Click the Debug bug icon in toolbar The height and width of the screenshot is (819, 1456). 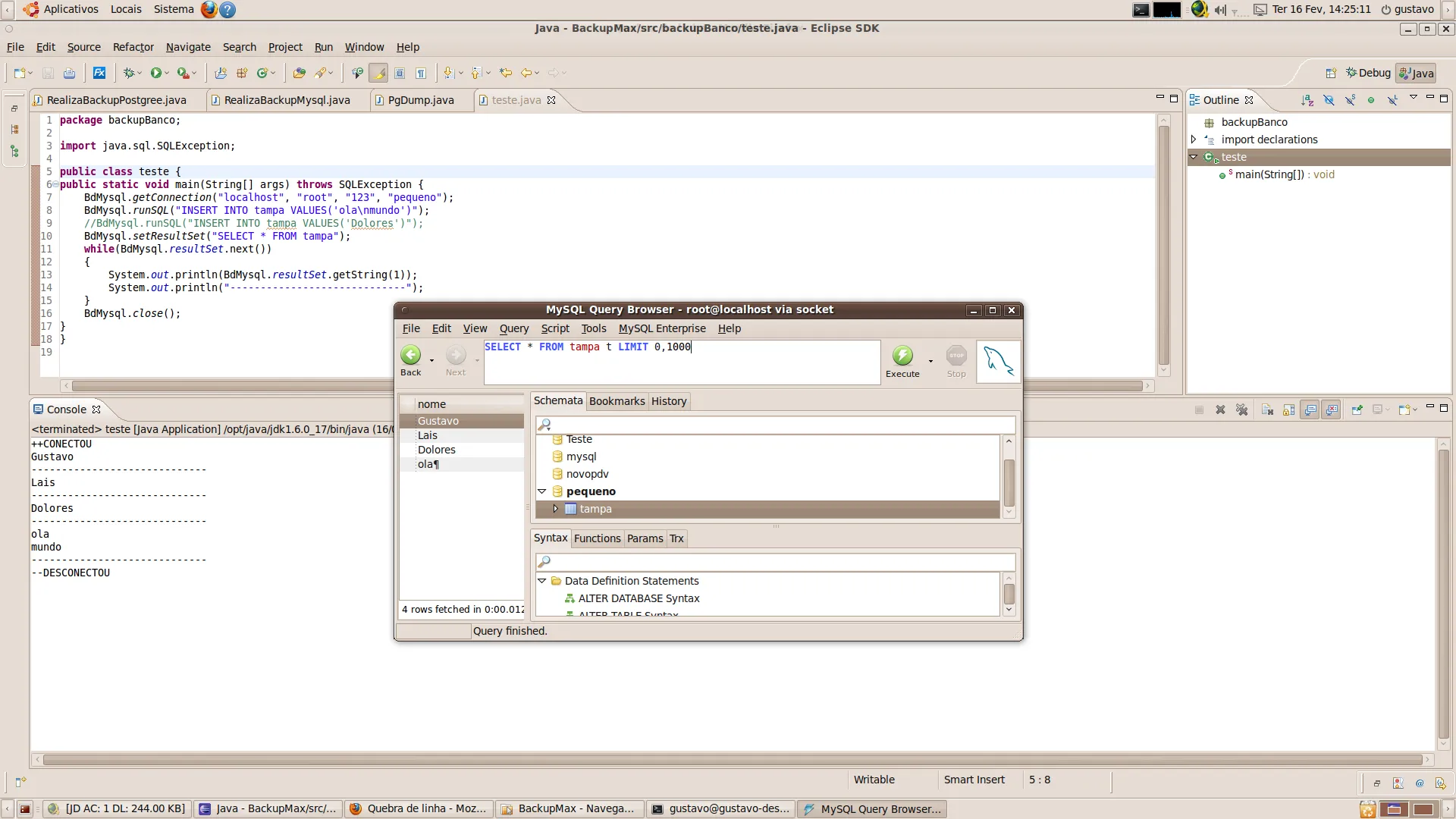tap(129, 73)
